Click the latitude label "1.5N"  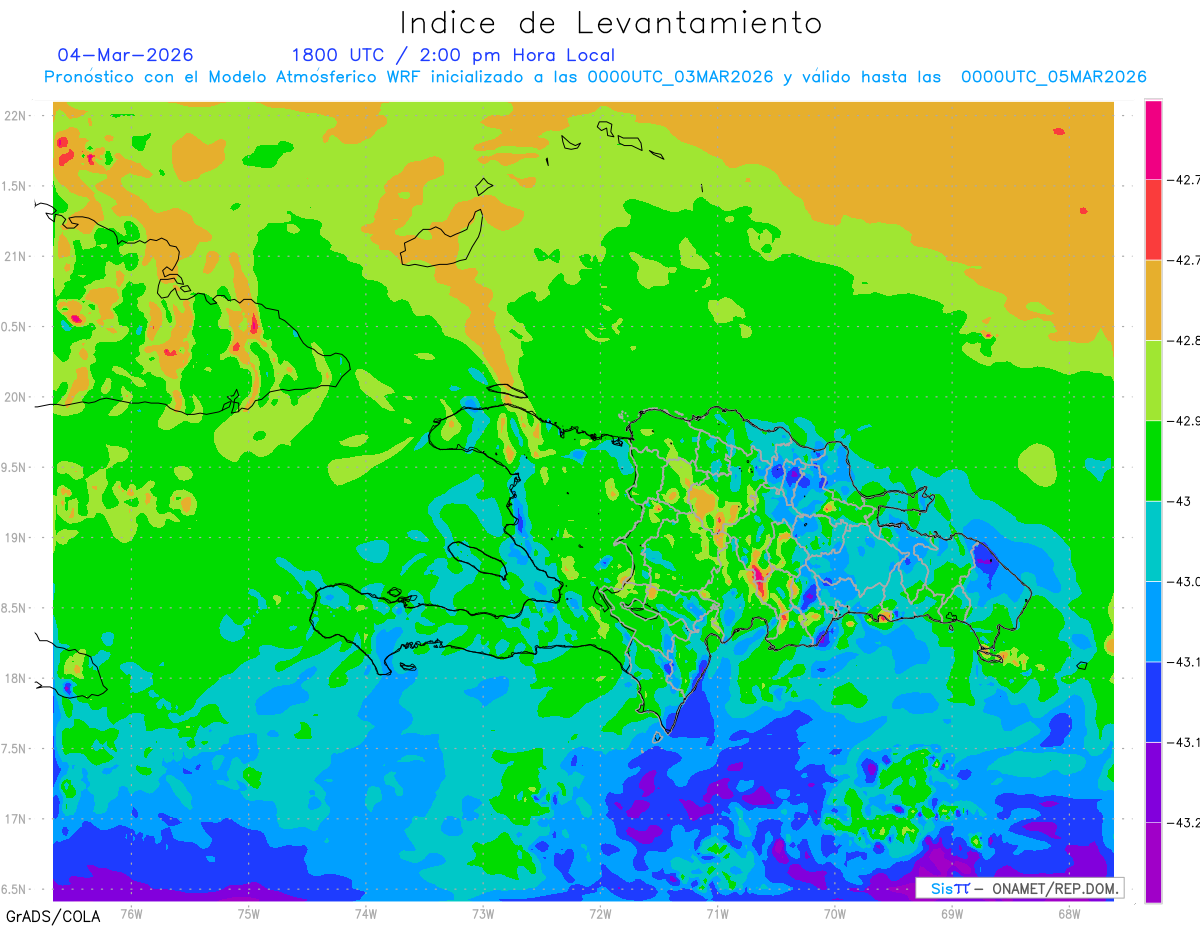pos(16,186)
